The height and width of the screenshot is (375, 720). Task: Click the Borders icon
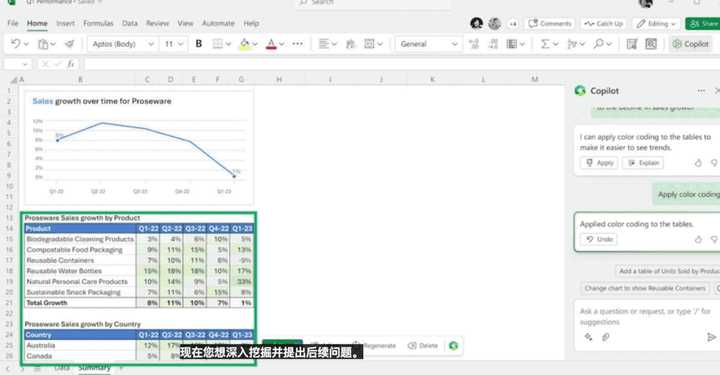click(x=217, y=44)
